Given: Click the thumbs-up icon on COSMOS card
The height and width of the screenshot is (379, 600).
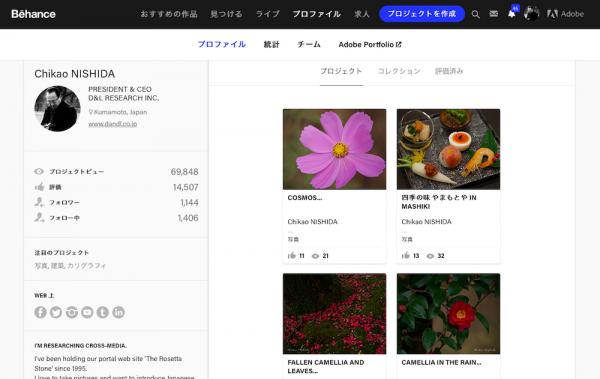Looking at the screenshot, I should (x=292, y=255).
